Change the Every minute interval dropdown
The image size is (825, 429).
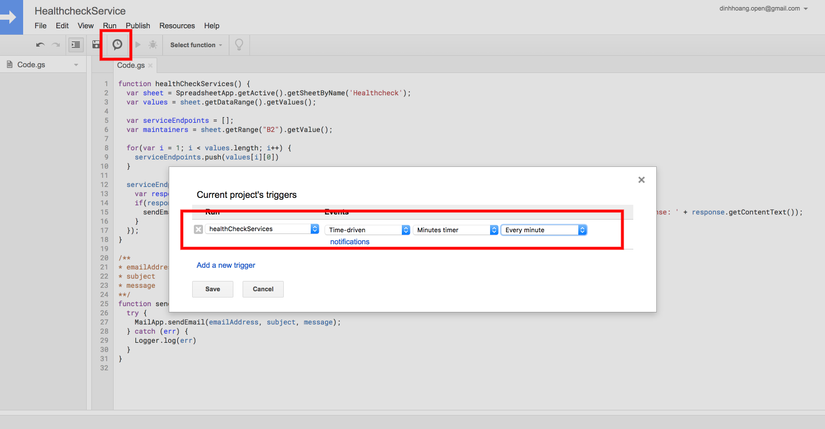click(x=544, y=230)
